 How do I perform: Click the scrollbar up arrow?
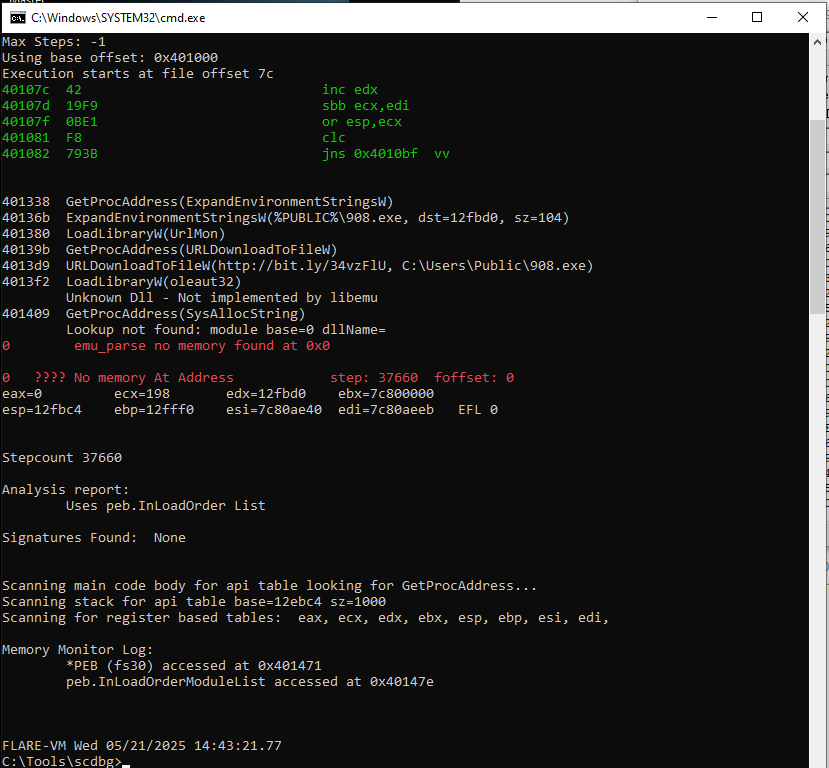coord(817,42)
